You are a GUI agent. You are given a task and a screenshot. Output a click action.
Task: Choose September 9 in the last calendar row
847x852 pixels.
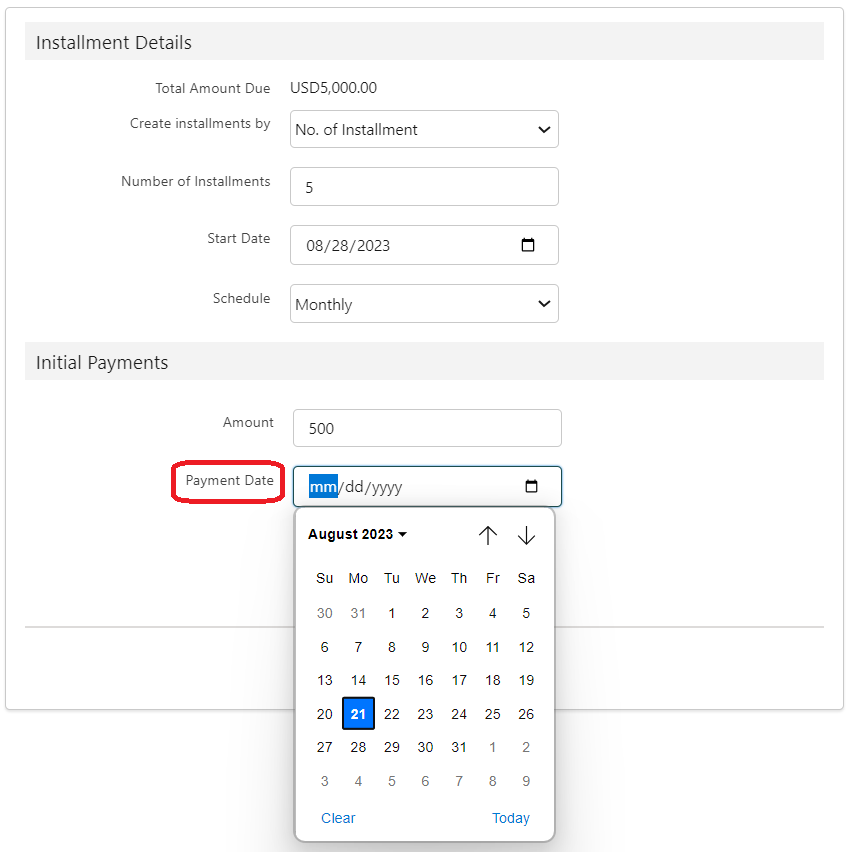coord(526,781)
